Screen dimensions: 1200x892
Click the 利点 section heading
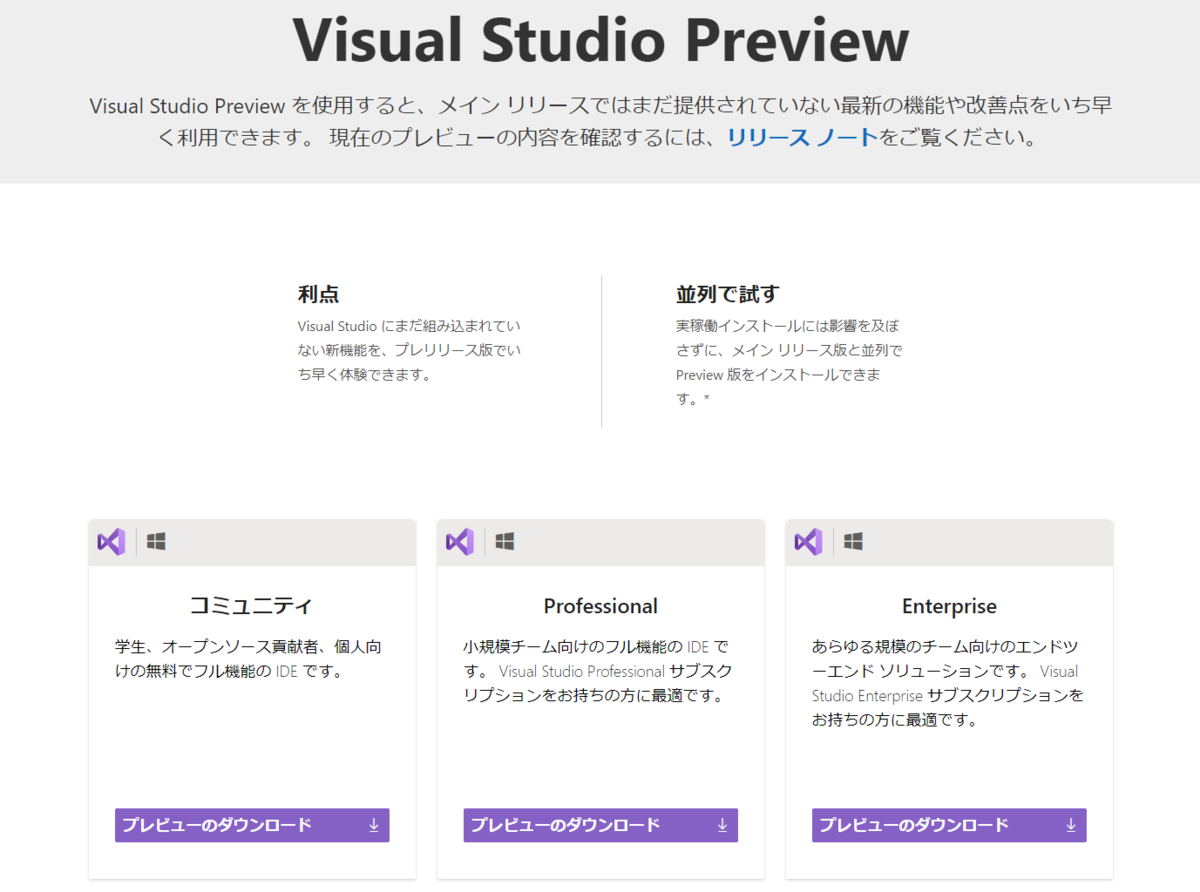click(x=316, y=294)
